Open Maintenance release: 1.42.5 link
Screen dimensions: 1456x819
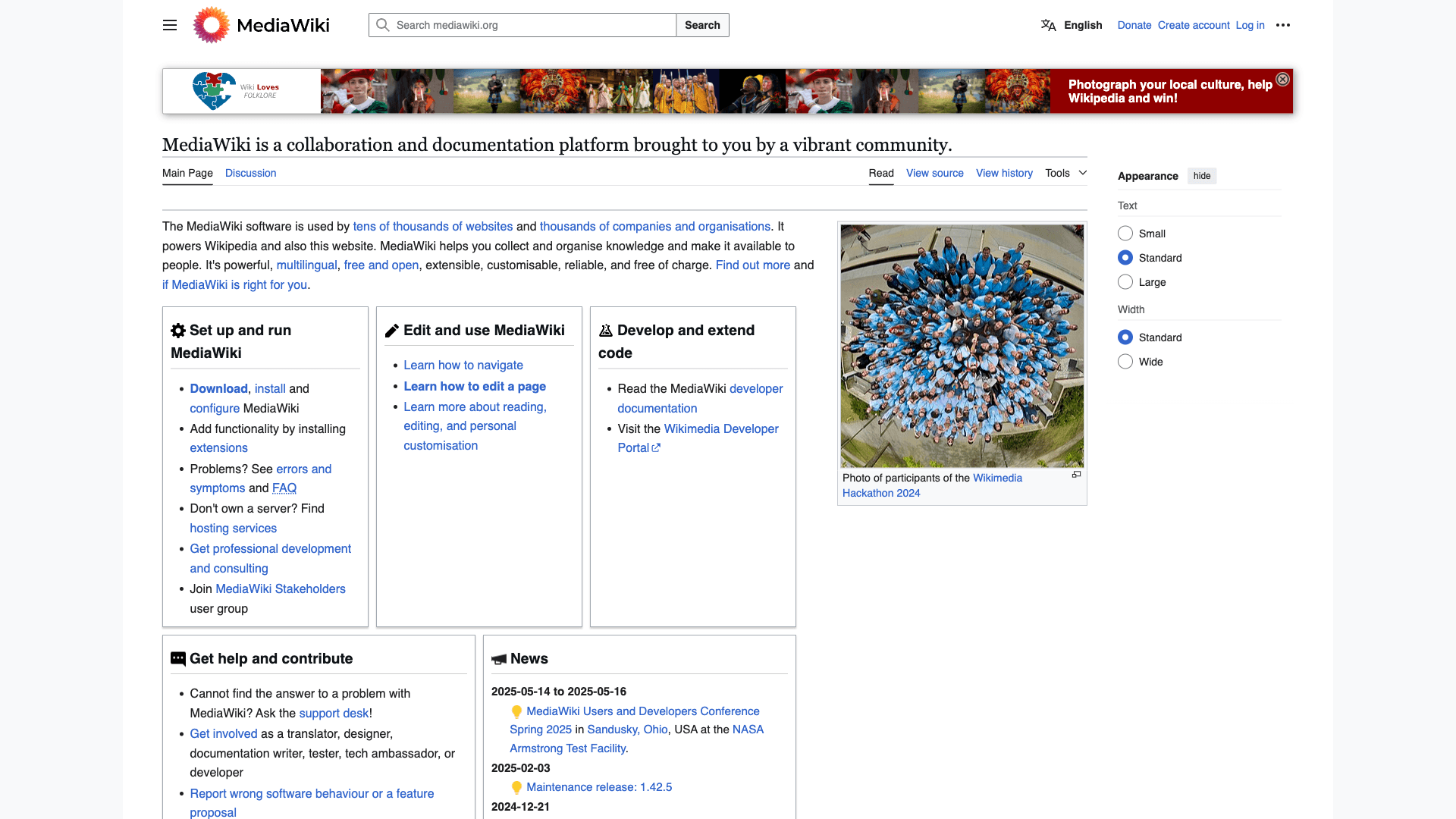599,787
